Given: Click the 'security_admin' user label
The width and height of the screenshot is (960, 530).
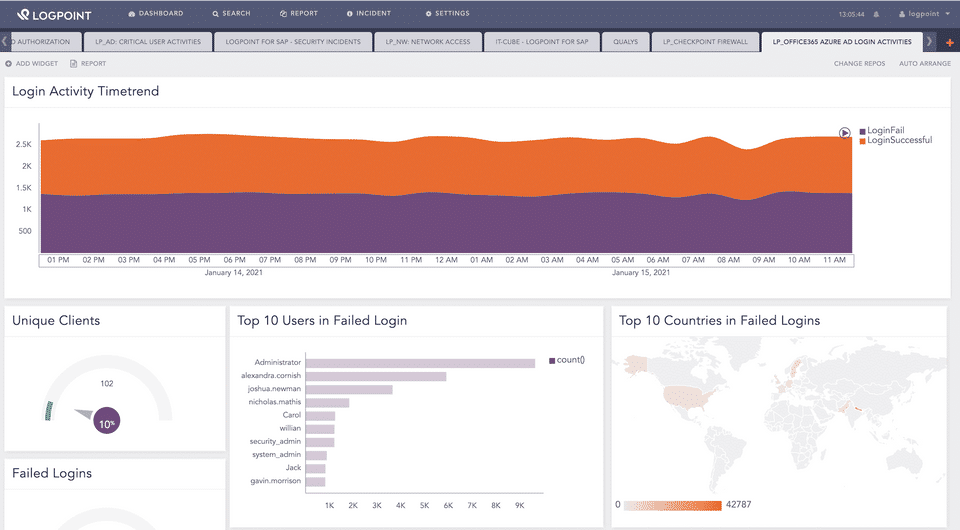Looking at the screenshot, I should click(275, 441).
